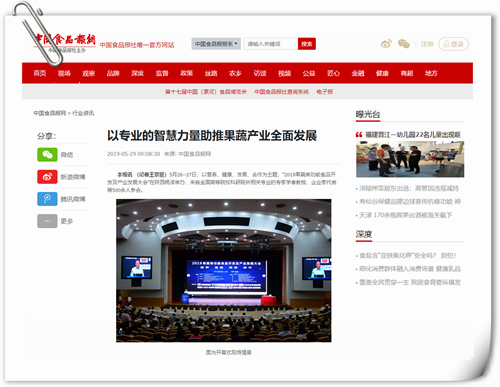The image size is (500, 387).
Task: Go to the 首页 home menu item
Action: point(40,73)
